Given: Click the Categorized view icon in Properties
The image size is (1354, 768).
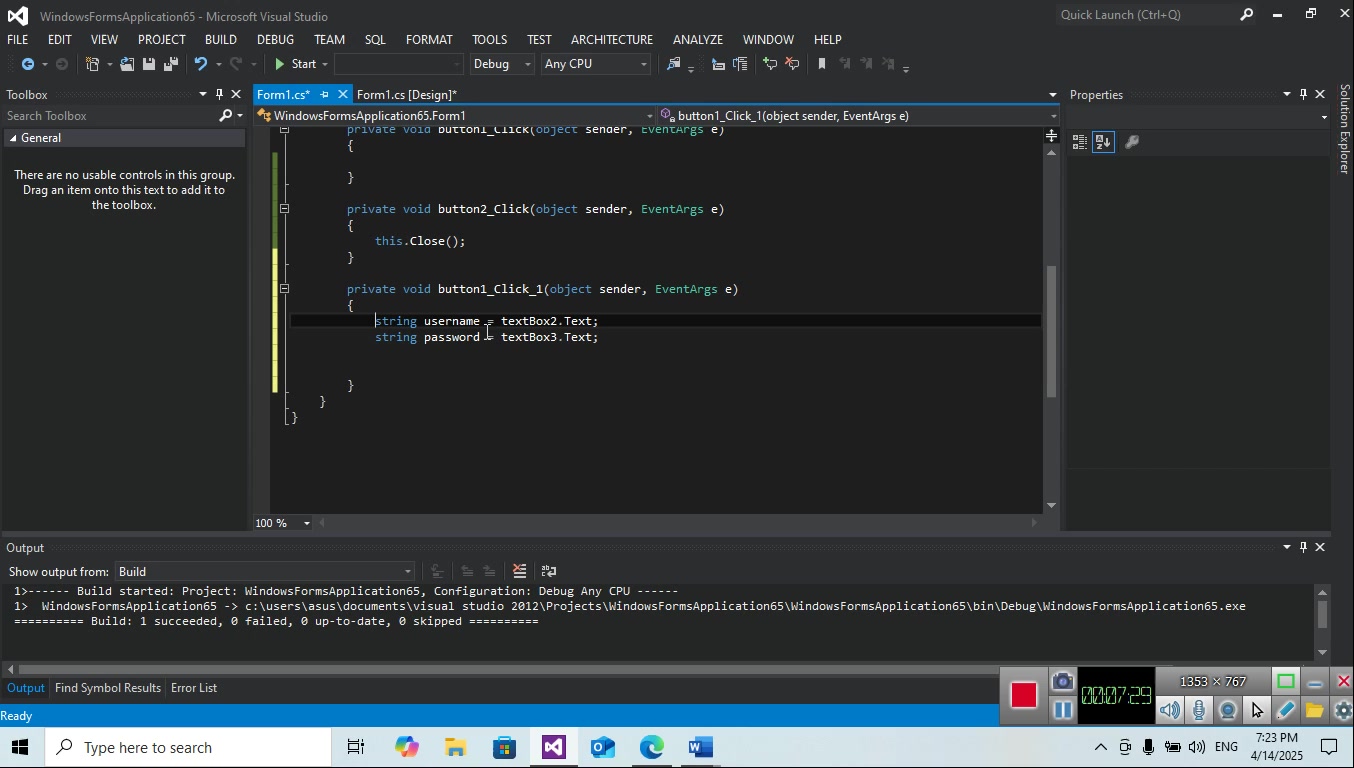Looking at the screenshot, I should click(1080, 143).
